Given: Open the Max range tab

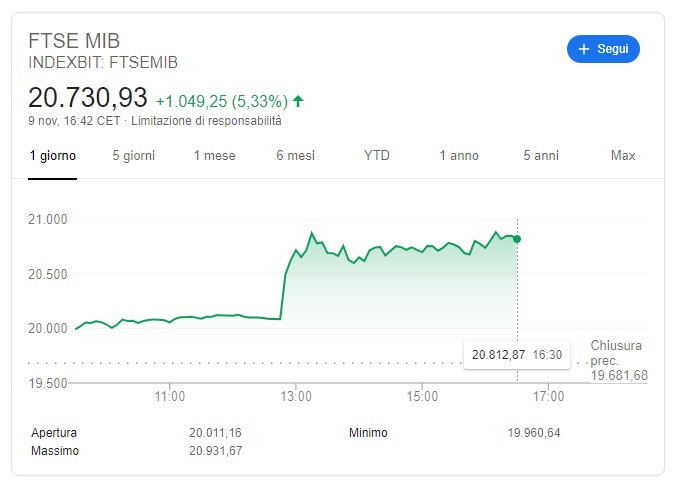Looking at the screenshot, I should pos(623,155).
